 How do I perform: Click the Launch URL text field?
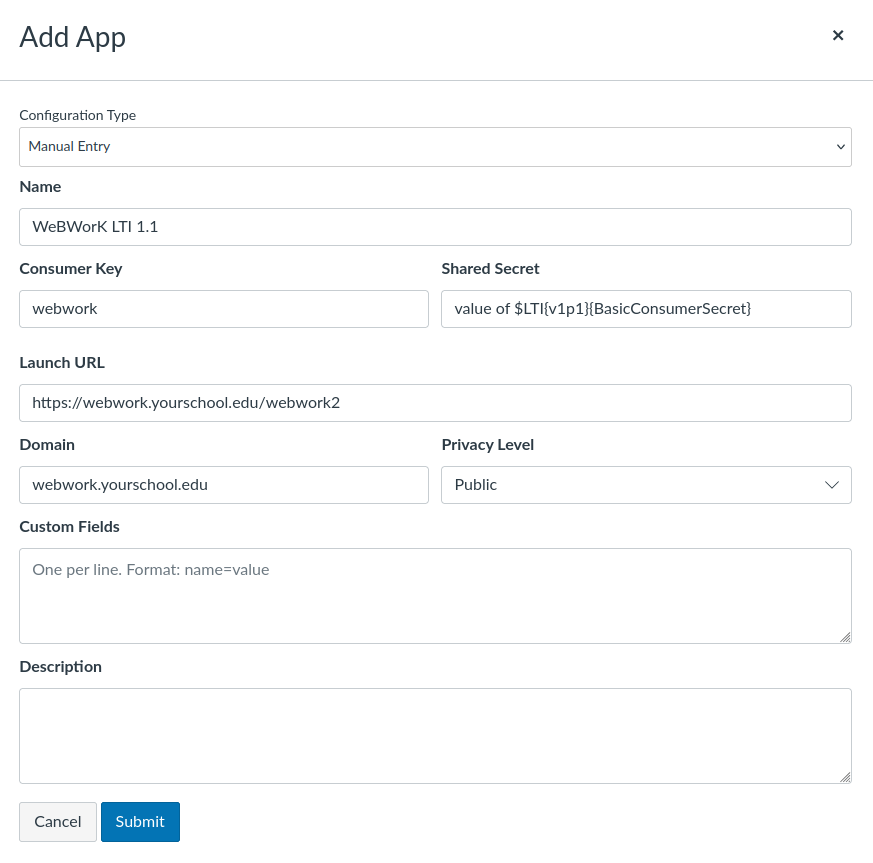click(435, 403)
